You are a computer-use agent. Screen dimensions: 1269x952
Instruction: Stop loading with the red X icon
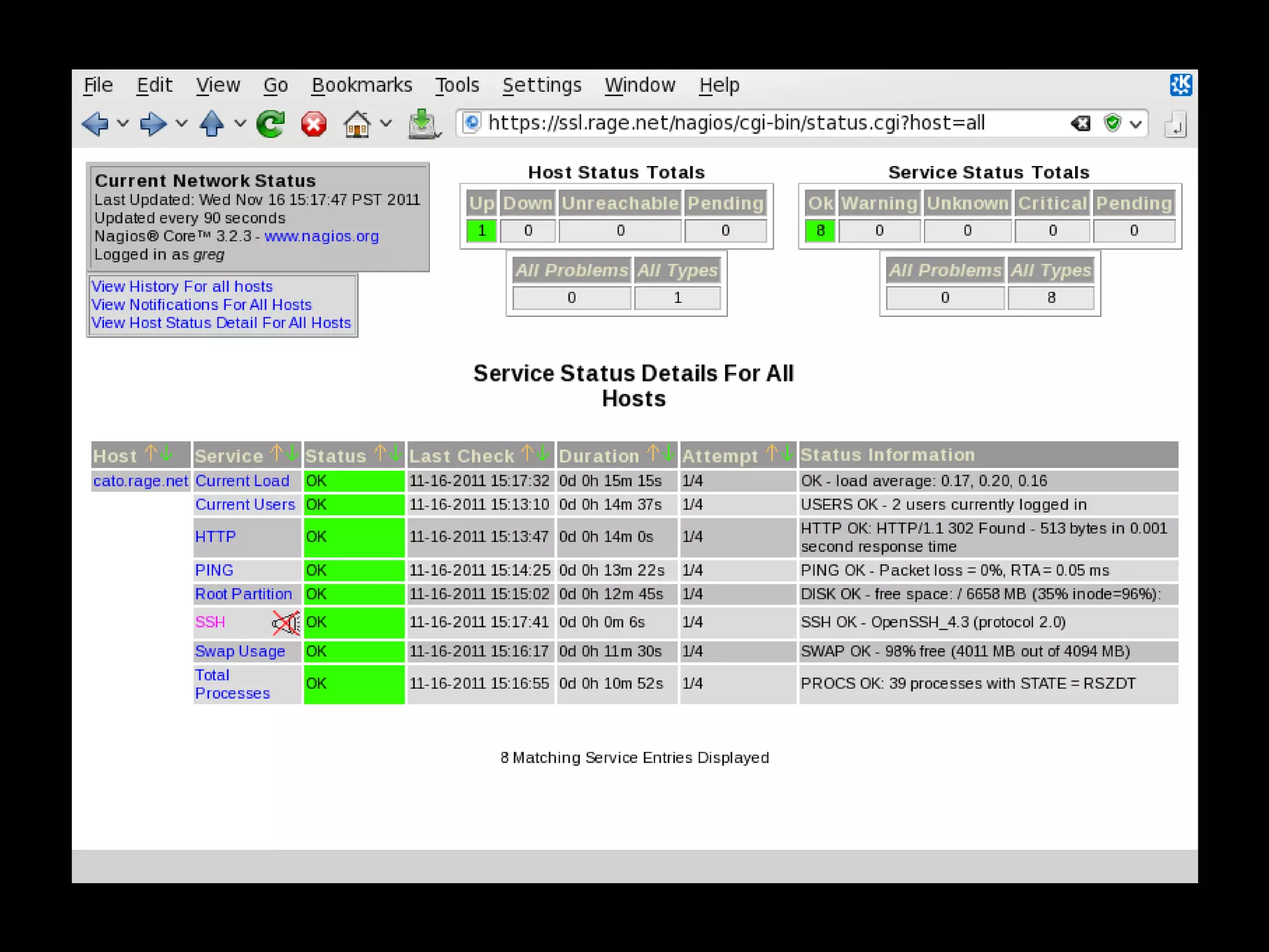(314, 124)
